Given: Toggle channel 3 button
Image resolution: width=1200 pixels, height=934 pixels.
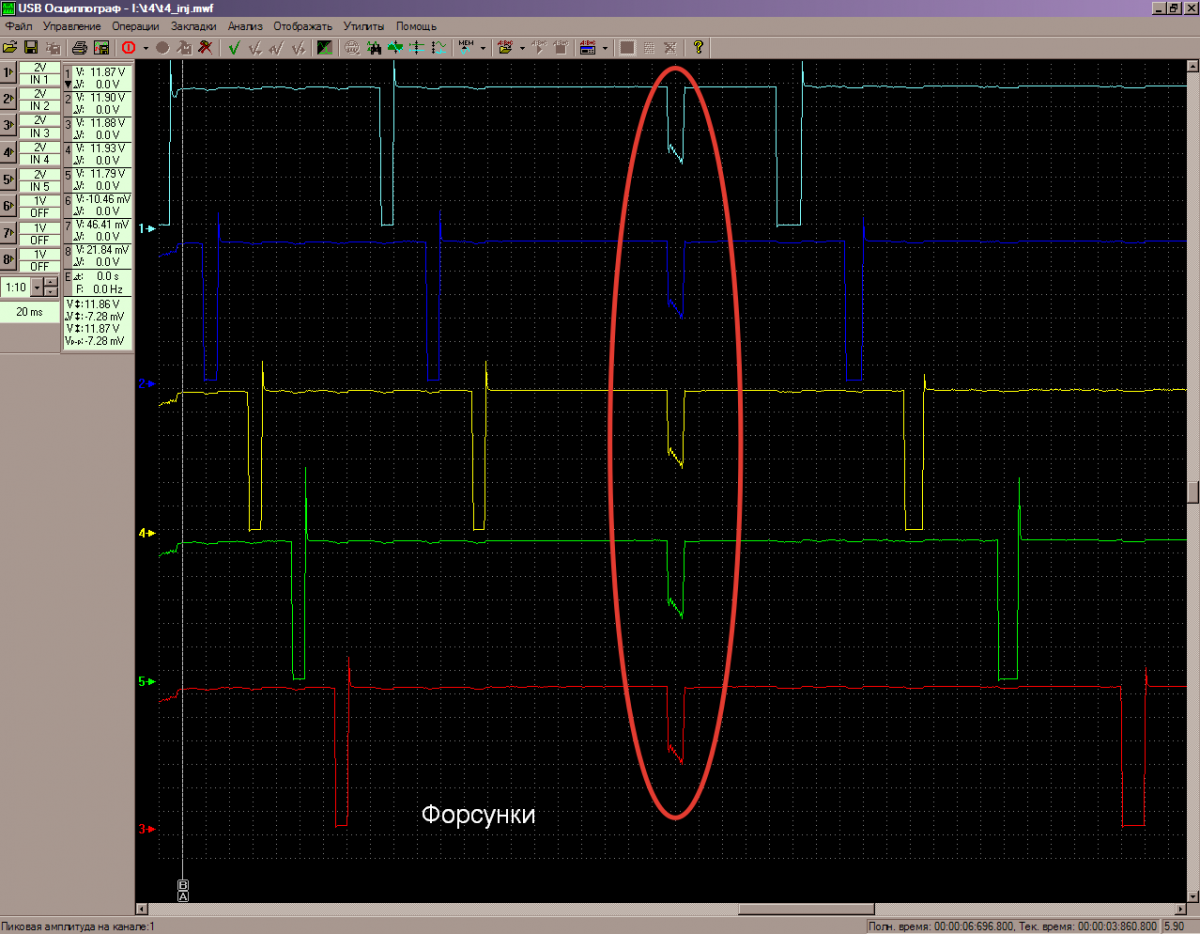Looking at the screenshot, I should tap(8, 125).
